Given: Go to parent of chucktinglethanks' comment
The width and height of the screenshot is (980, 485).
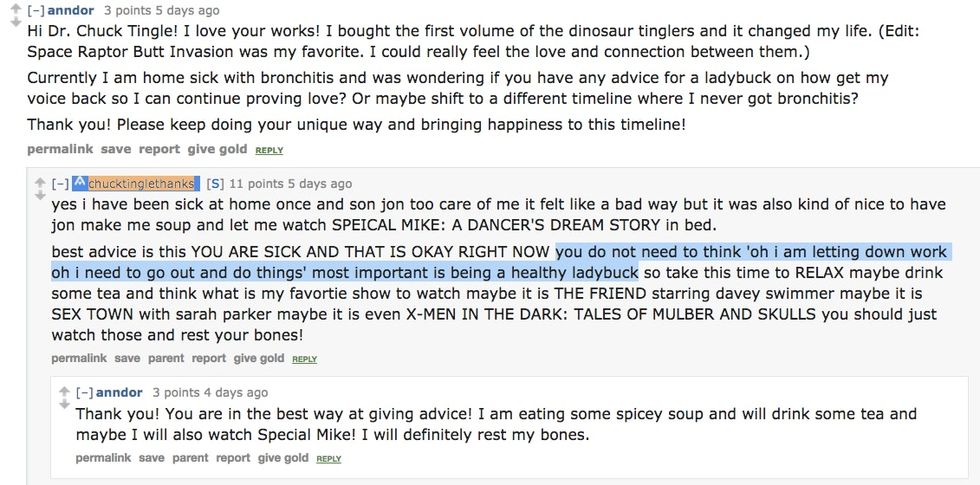Looking at the screenshot, I should 166,358.
